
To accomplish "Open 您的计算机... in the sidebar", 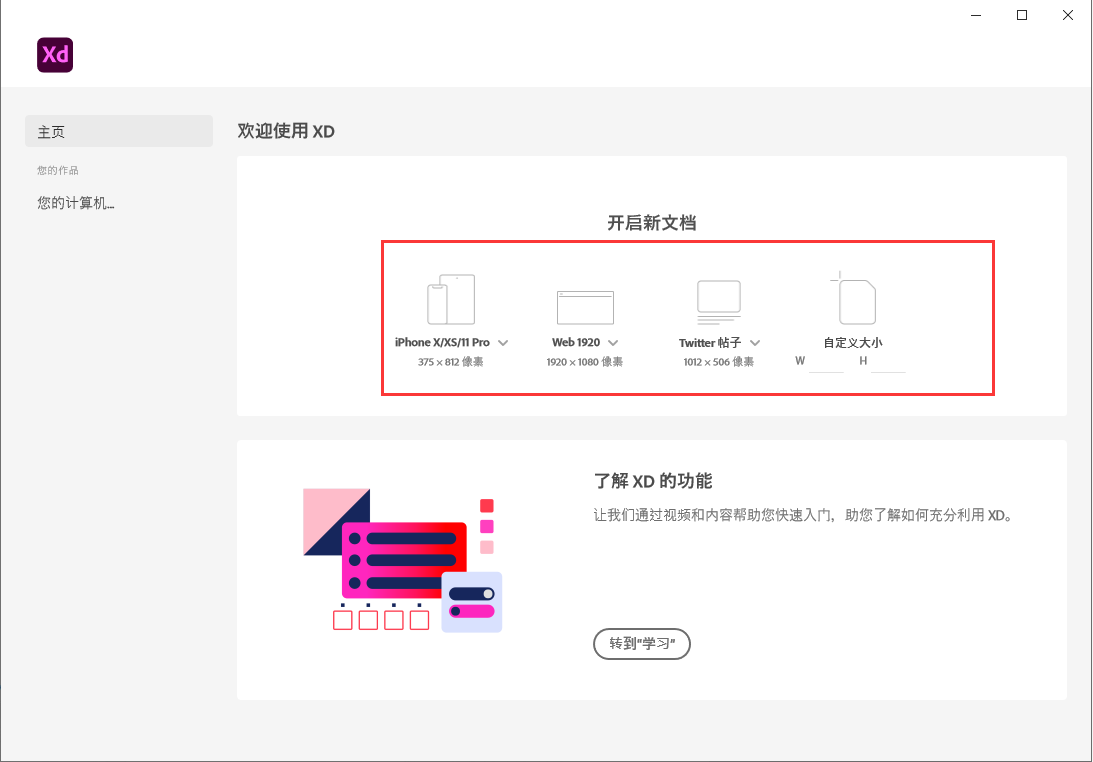I will pos(76,203).
